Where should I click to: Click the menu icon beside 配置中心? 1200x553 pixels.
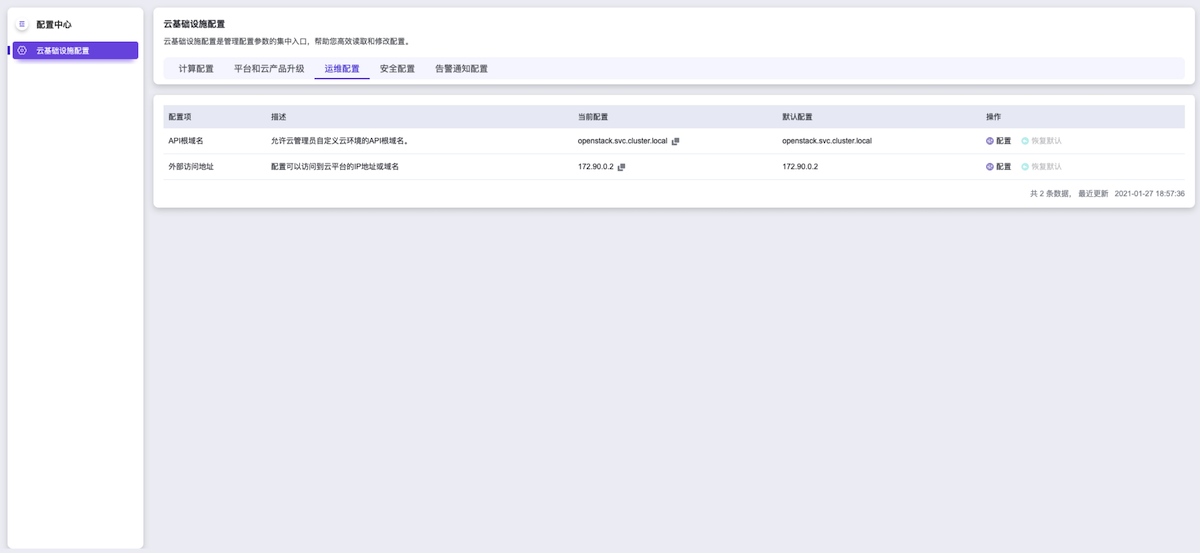pos(22,24)
